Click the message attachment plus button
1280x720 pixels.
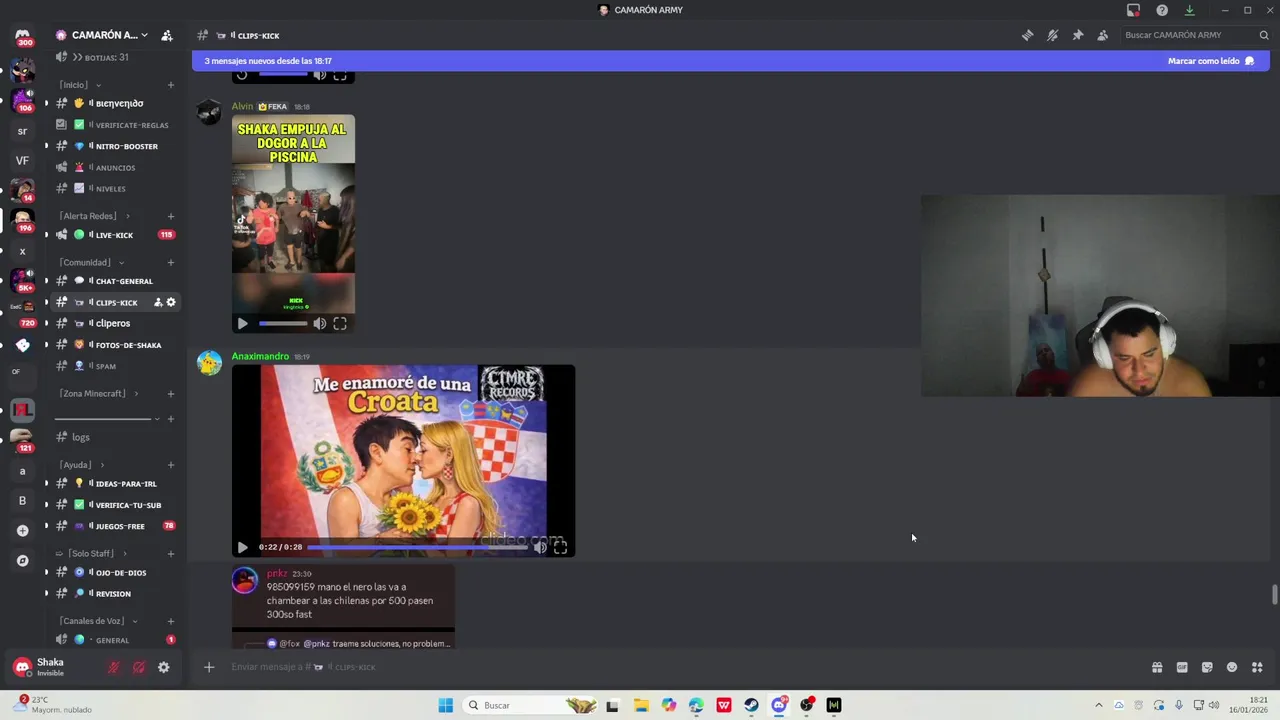coord(209,667)
